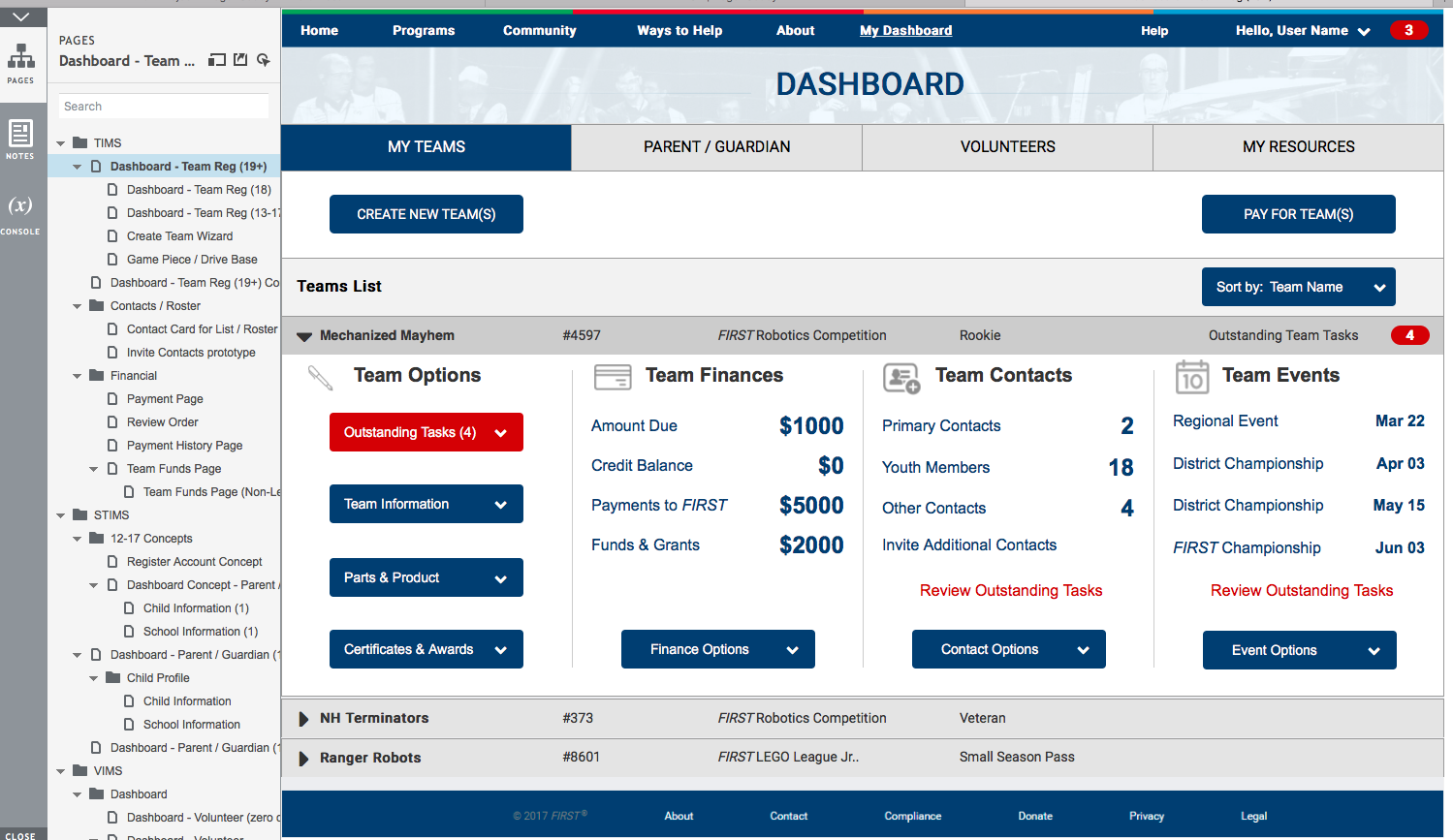This screenshot has height=840, width=1453.
Task: Collapse the Mechanized Mayhem team row
Action: coord(304,336)
